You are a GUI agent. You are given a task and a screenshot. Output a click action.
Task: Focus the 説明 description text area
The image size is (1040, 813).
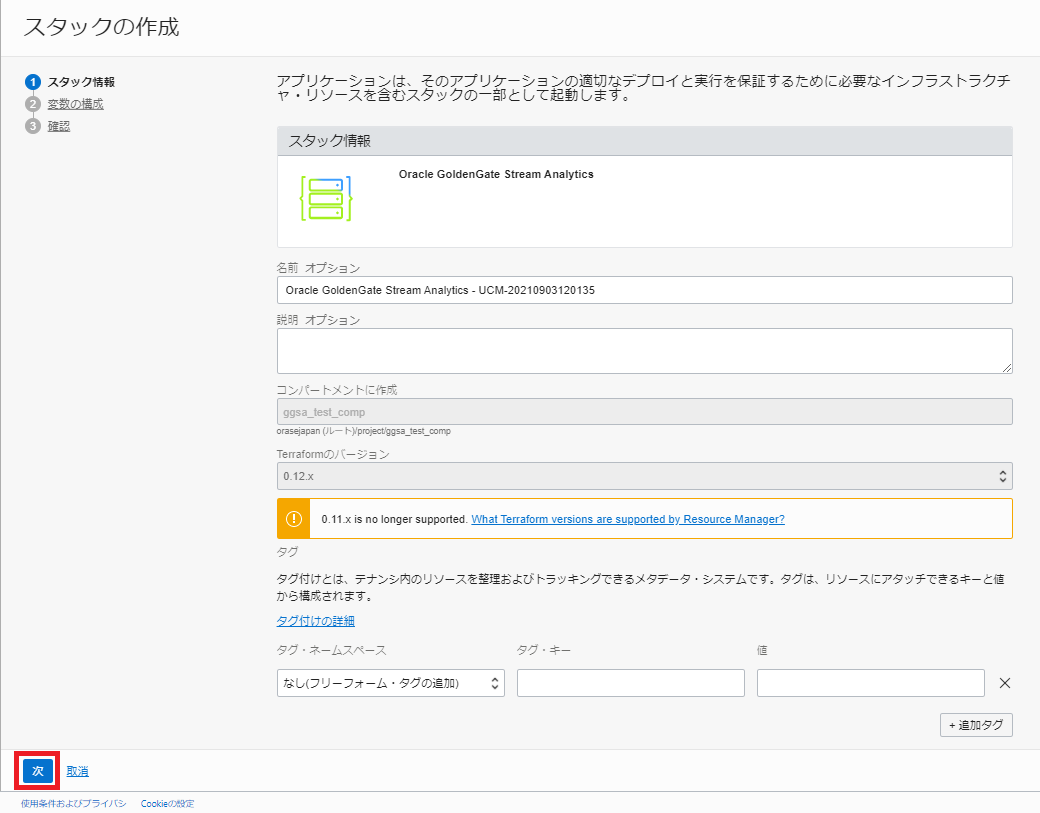[x=644, y=351]
